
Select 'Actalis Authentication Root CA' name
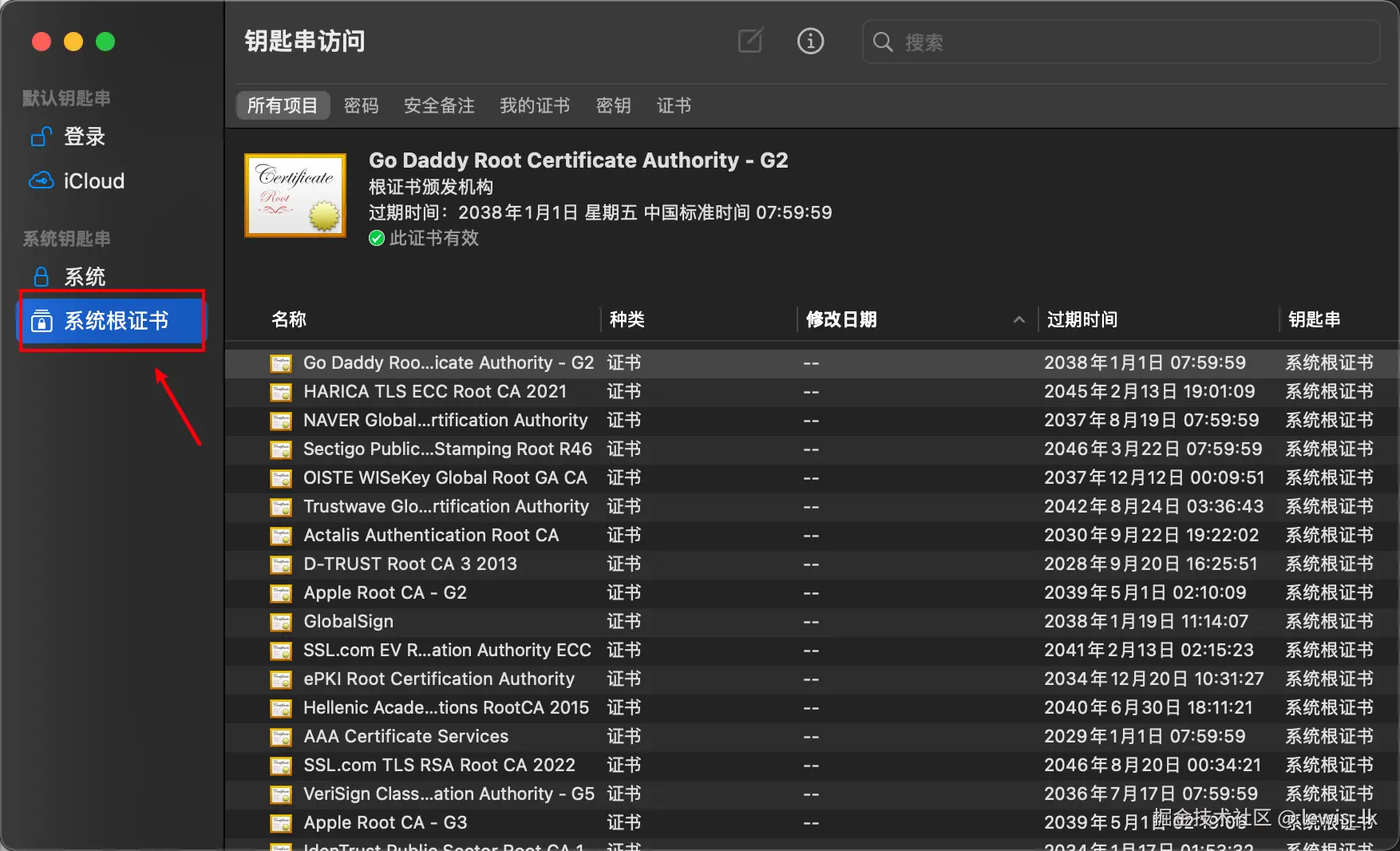[431, 535]
